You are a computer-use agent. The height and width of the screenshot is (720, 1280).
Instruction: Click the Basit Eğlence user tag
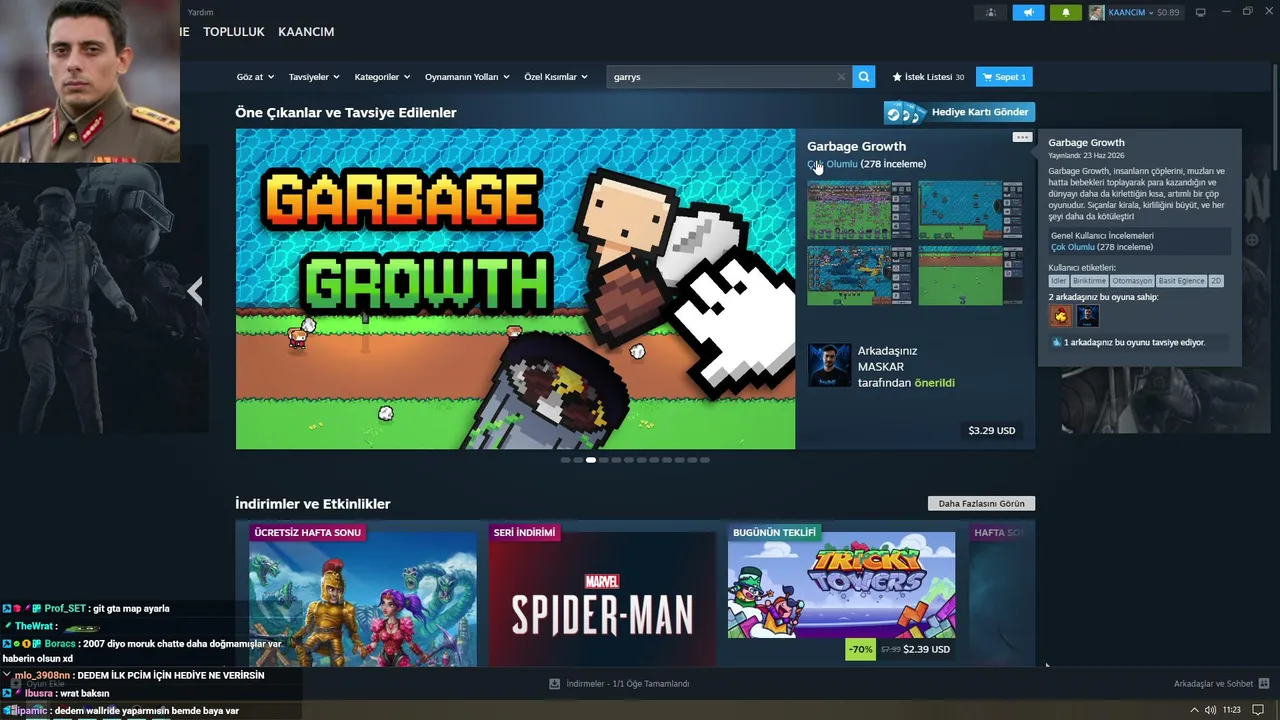tap(1181, 281)
